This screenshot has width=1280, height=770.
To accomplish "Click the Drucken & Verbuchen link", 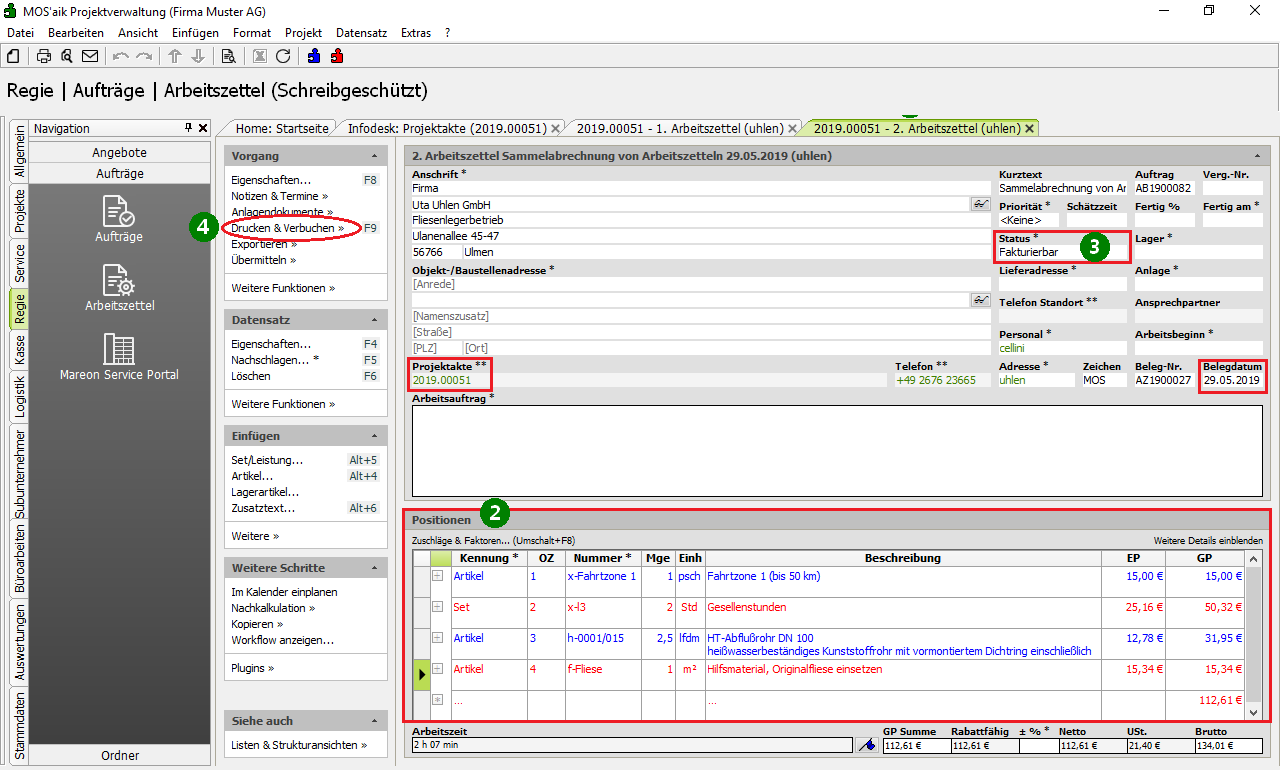I will pyautogui.click(x=282, y=228).
